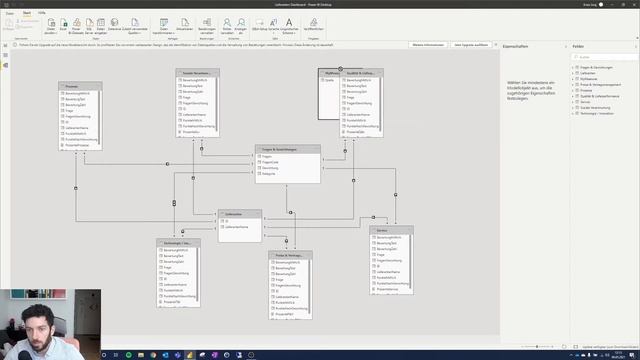
Task: Open Q&A-Setup
Action: 259,24
